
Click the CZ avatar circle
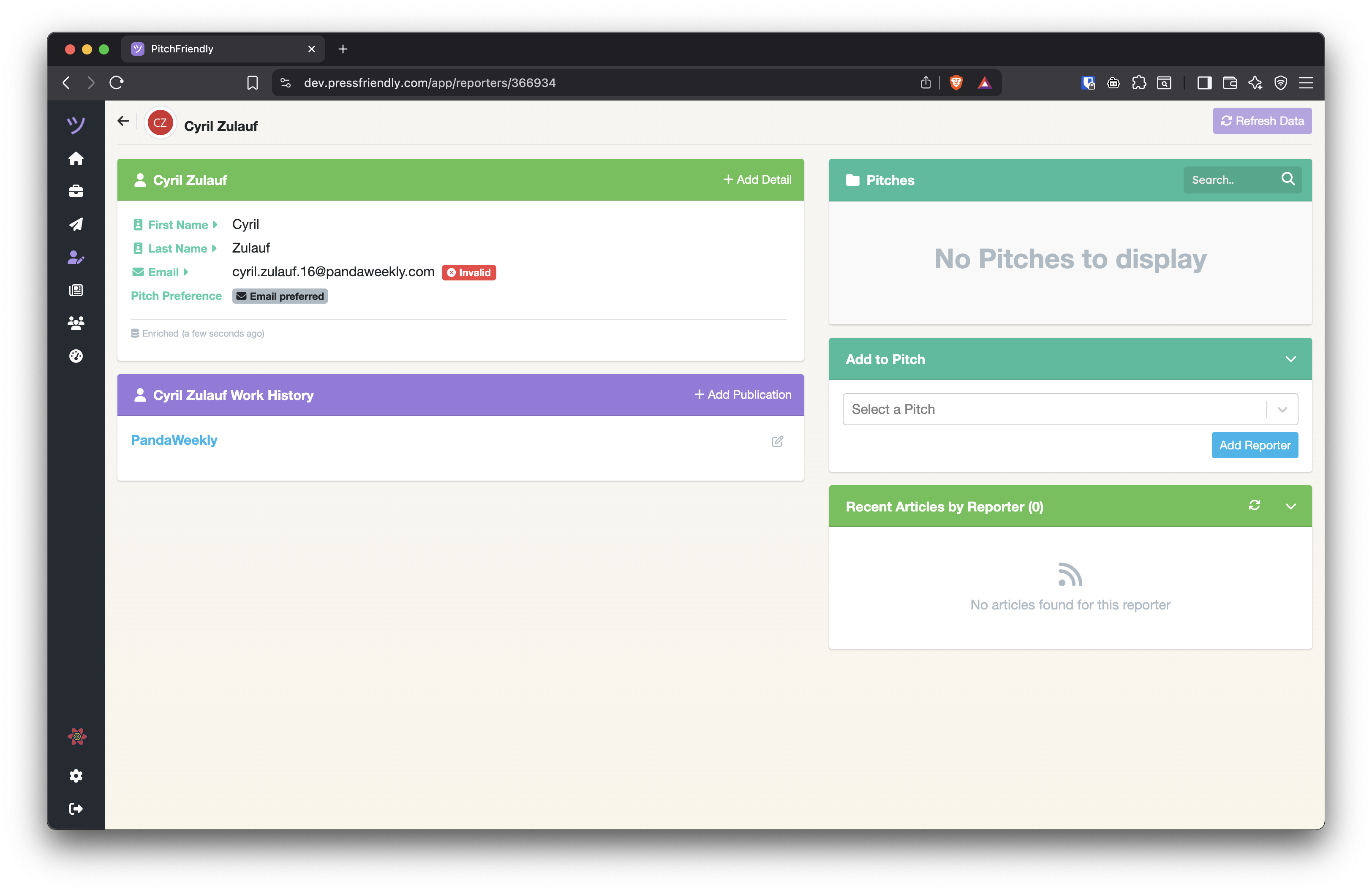pos(160,123)
